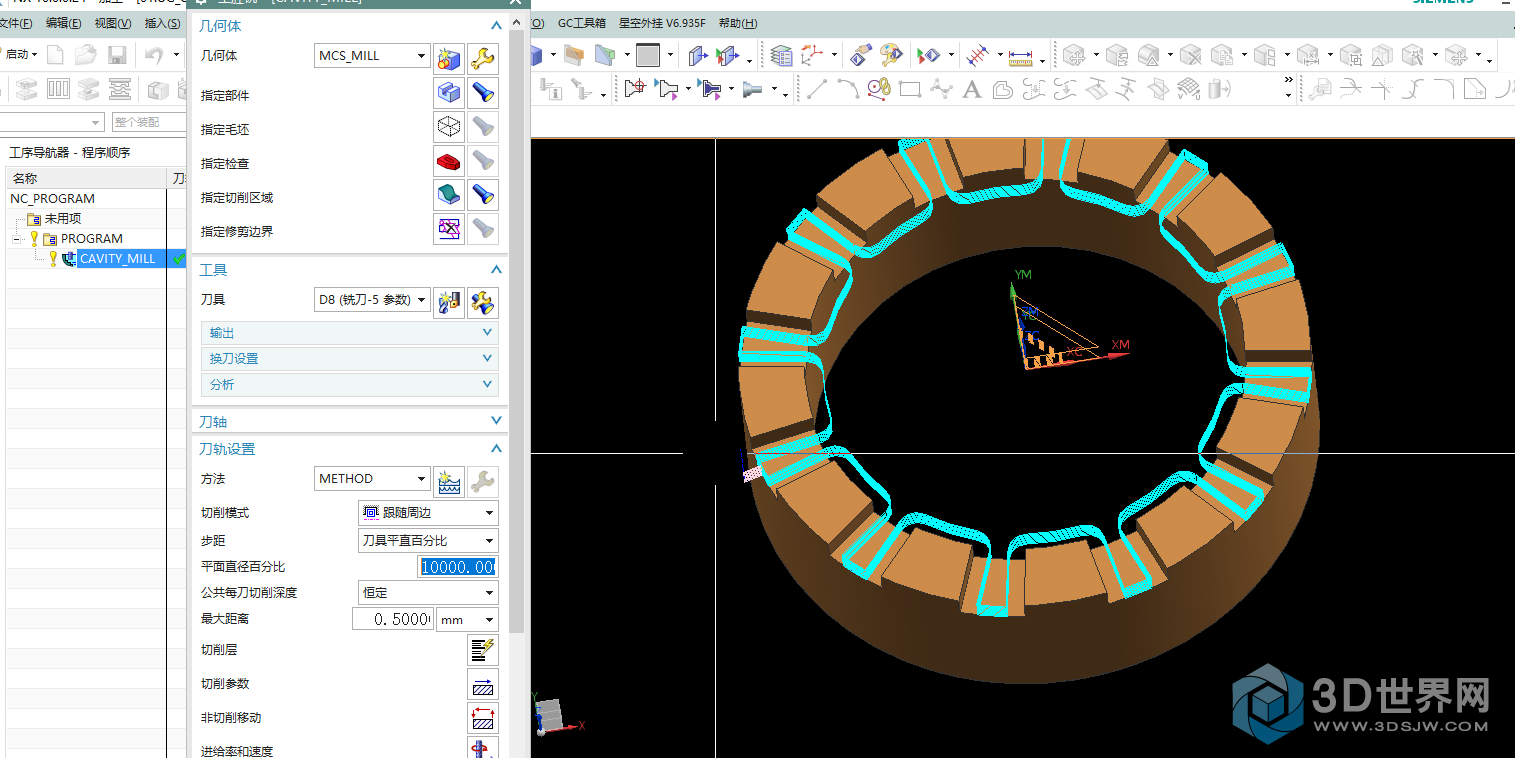Collapse the 工具 section
The width and height of the screenshot is (1515, 758).
pyautogui.click(x=496, y=270)
